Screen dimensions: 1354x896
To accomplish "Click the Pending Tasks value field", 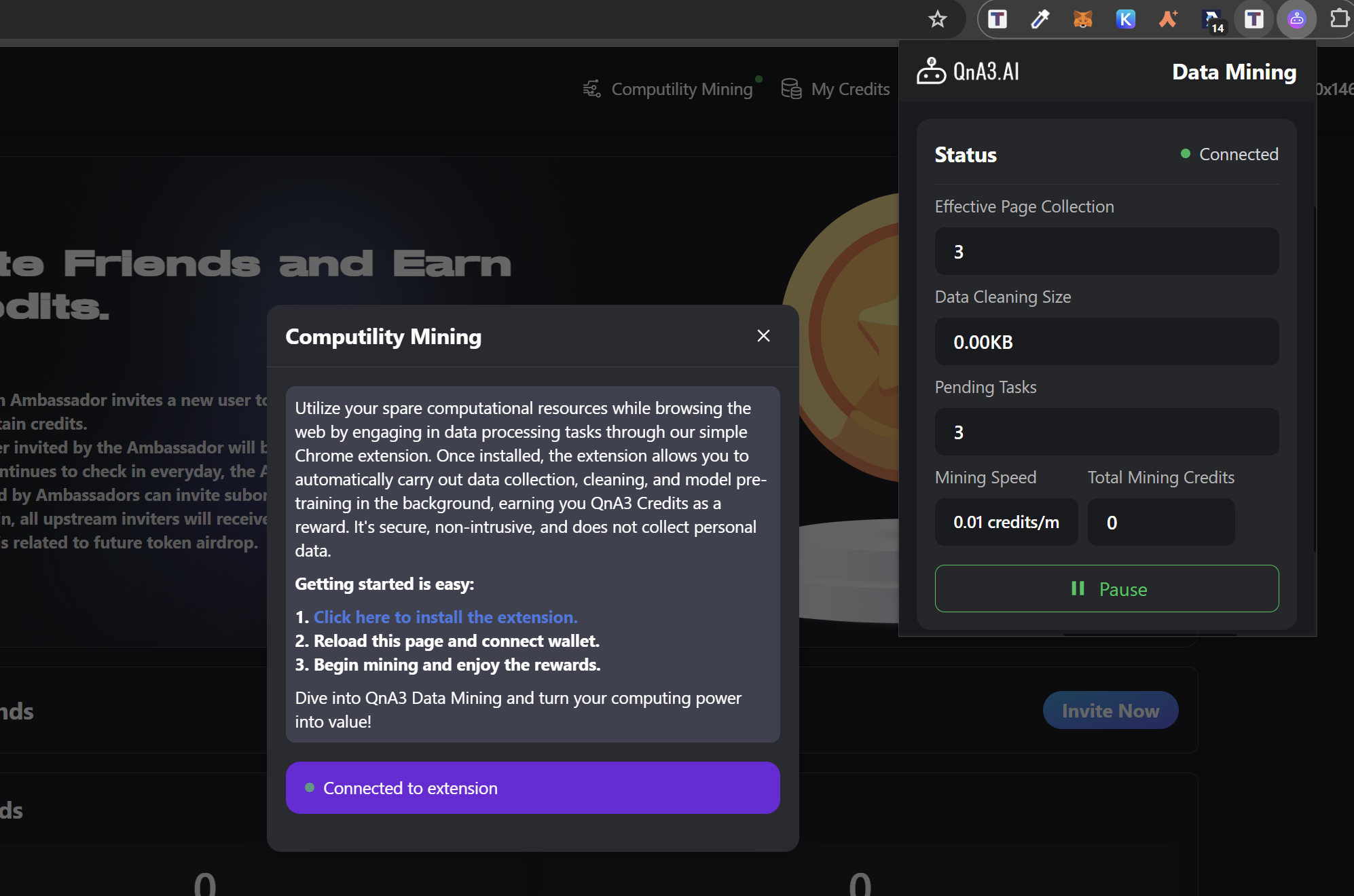I will coord(1106,432).
